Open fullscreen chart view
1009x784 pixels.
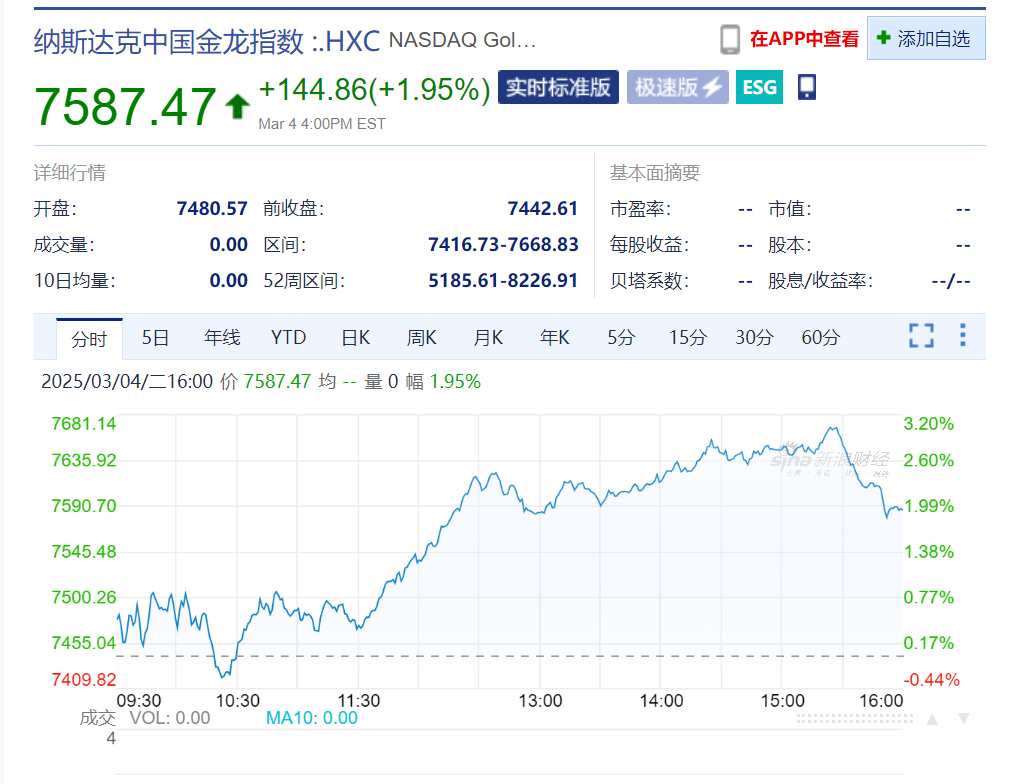921,336
